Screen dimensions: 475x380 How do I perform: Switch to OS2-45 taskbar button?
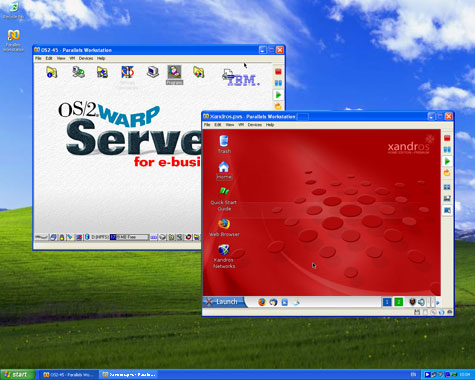69,375
